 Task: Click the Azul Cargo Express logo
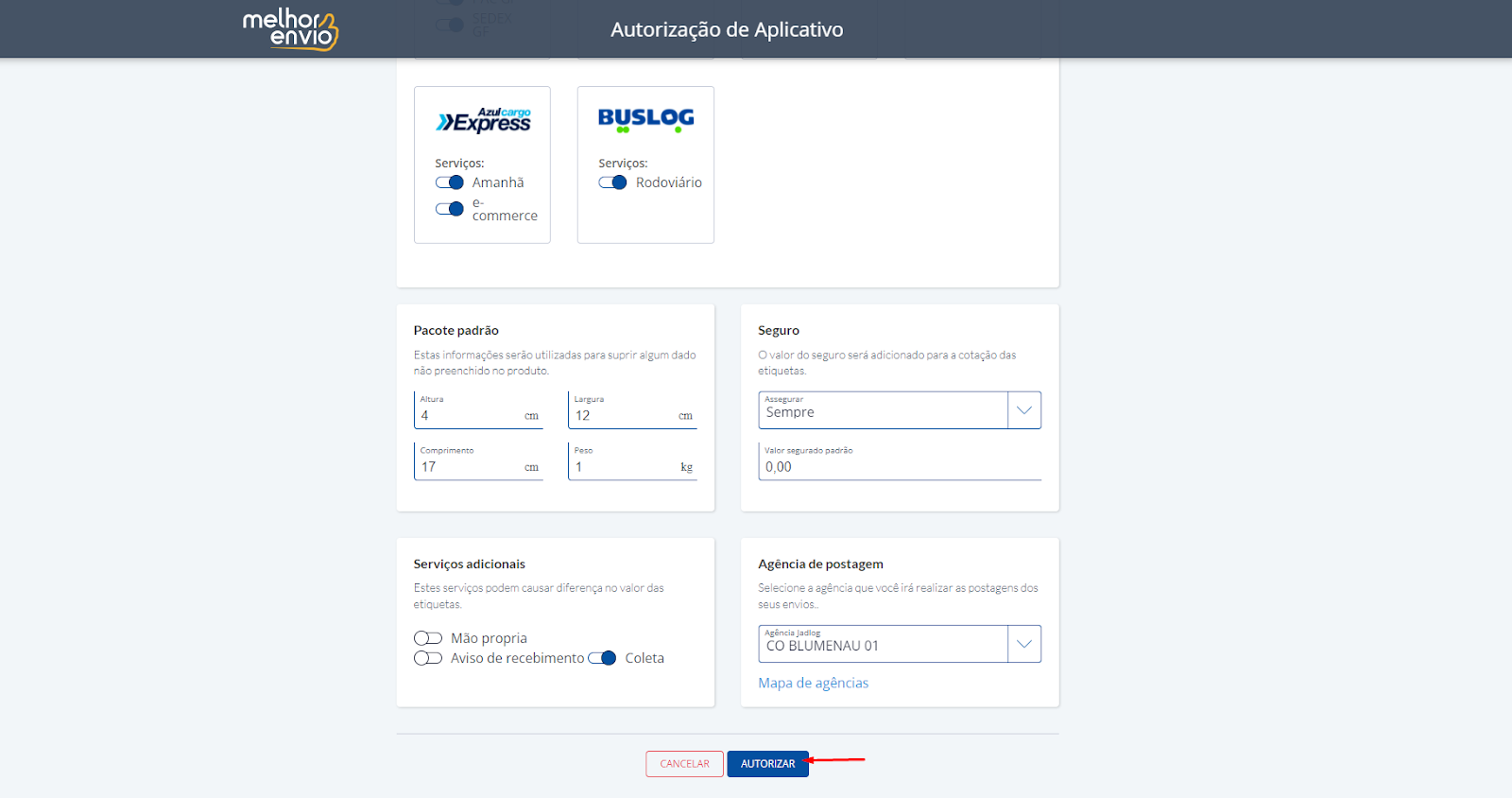click(483, 120)
